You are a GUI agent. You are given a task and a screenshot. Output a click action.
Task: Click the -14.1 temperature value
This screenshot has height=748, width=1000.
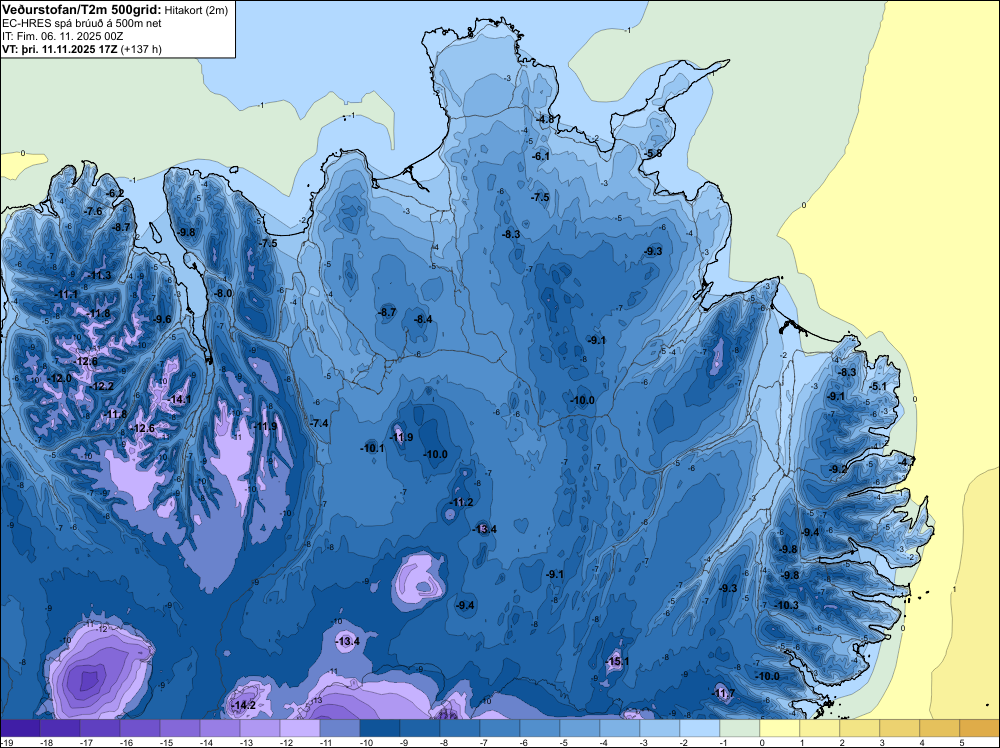click(x=179, y=399)
